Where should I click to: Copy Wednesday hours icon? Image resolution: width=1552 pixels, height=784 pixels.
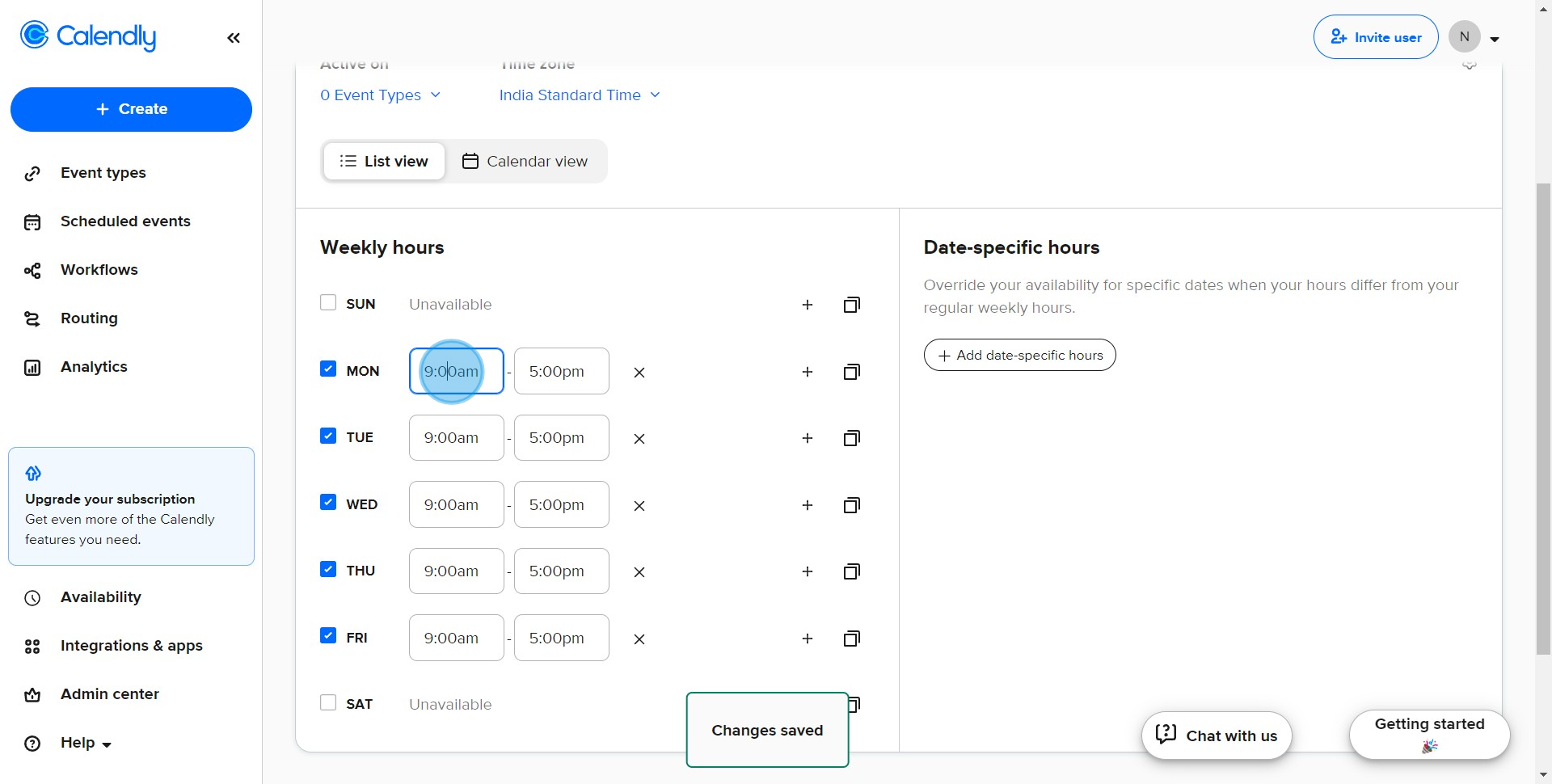pyautogui.click(x=851, y=505)
